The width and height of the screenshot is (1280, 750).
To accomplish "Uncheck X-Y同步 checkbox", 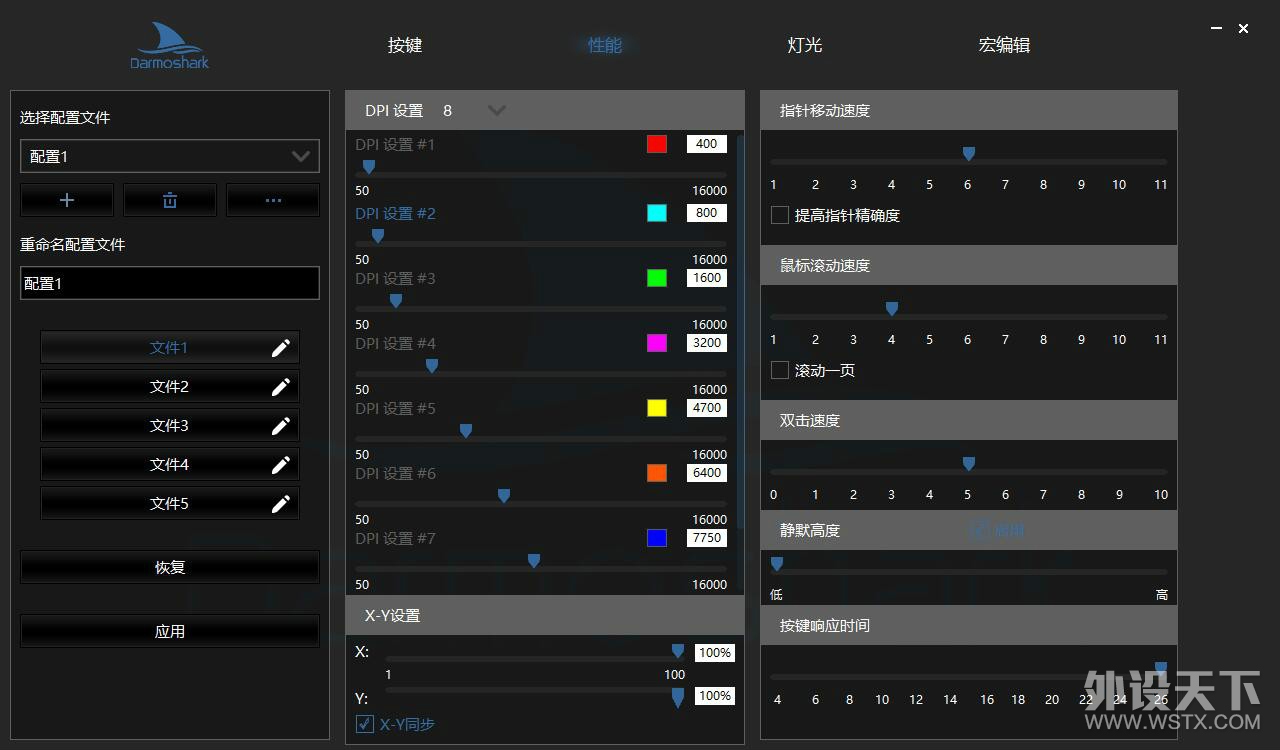I will [x=365, y=724].
